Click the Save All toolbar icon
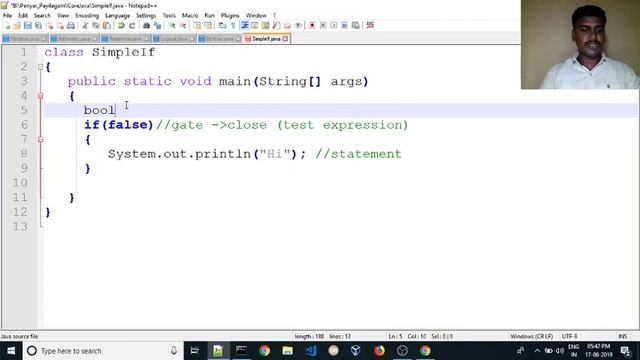 38,25
